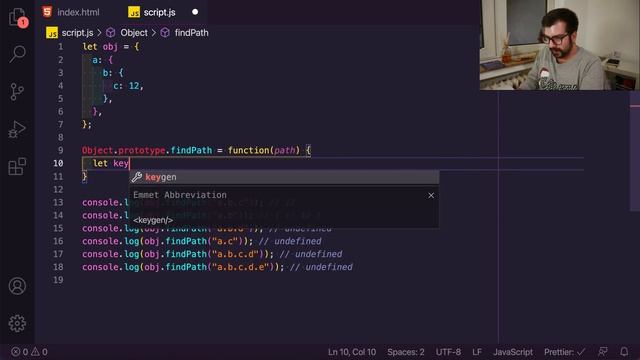Image resolution: width=640 pixels, height=360 pixels.
Task: Click the webcam video overlay
Action: (560, 45)
